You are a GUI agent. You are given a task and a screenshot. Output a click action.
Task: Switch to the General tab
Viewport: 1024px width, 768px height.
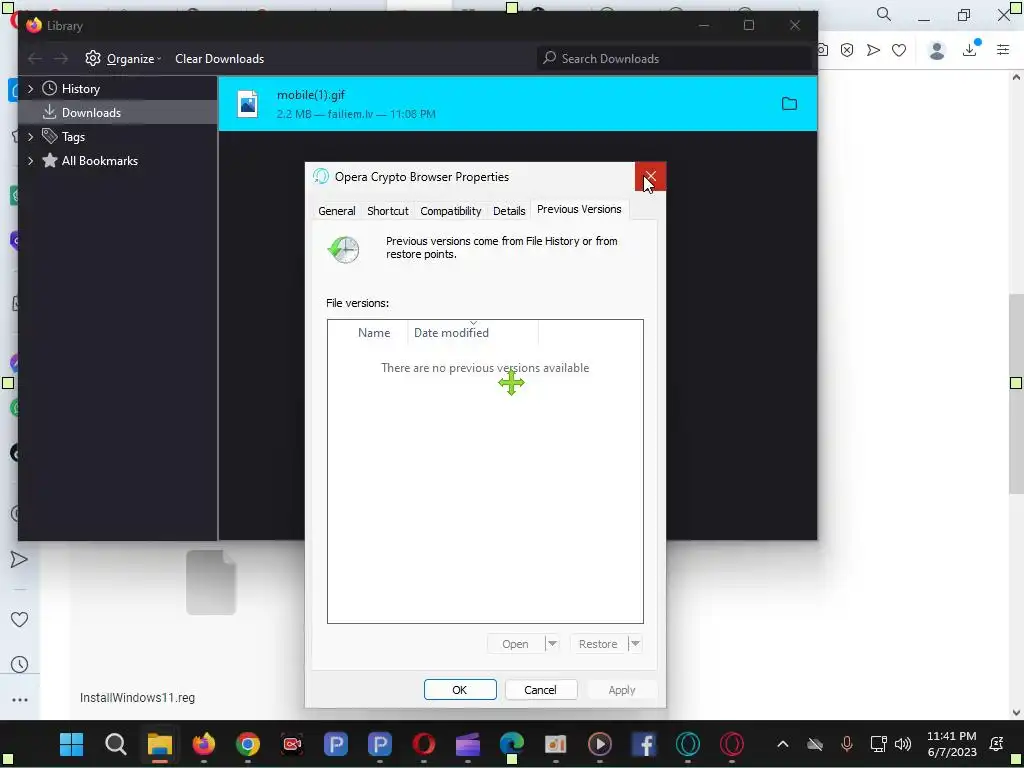tap(337, 211)
